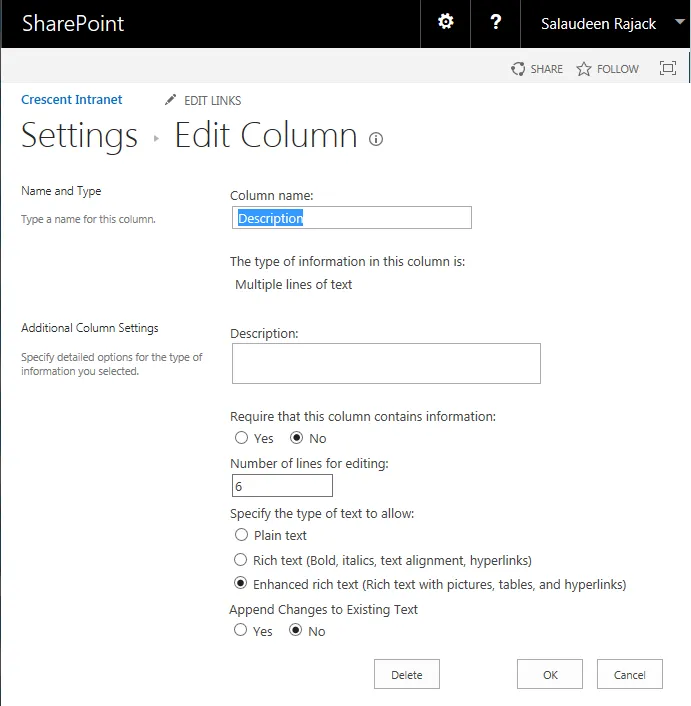Click the Follow star icon

click(584, 69)
